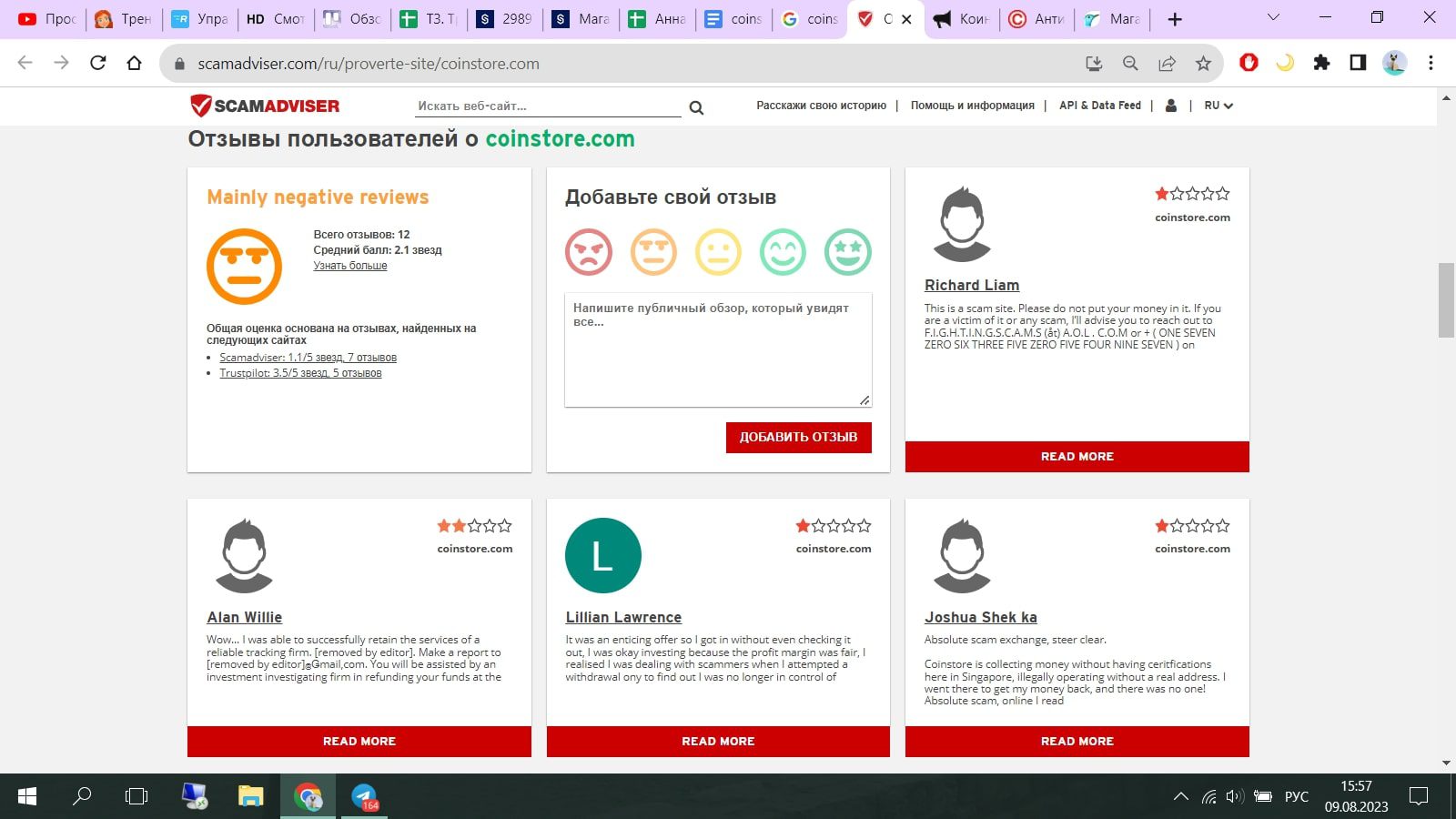Click the Opera-style red extension icon
Viewport: 1456px width, 819px height.
click(1249, 63)
